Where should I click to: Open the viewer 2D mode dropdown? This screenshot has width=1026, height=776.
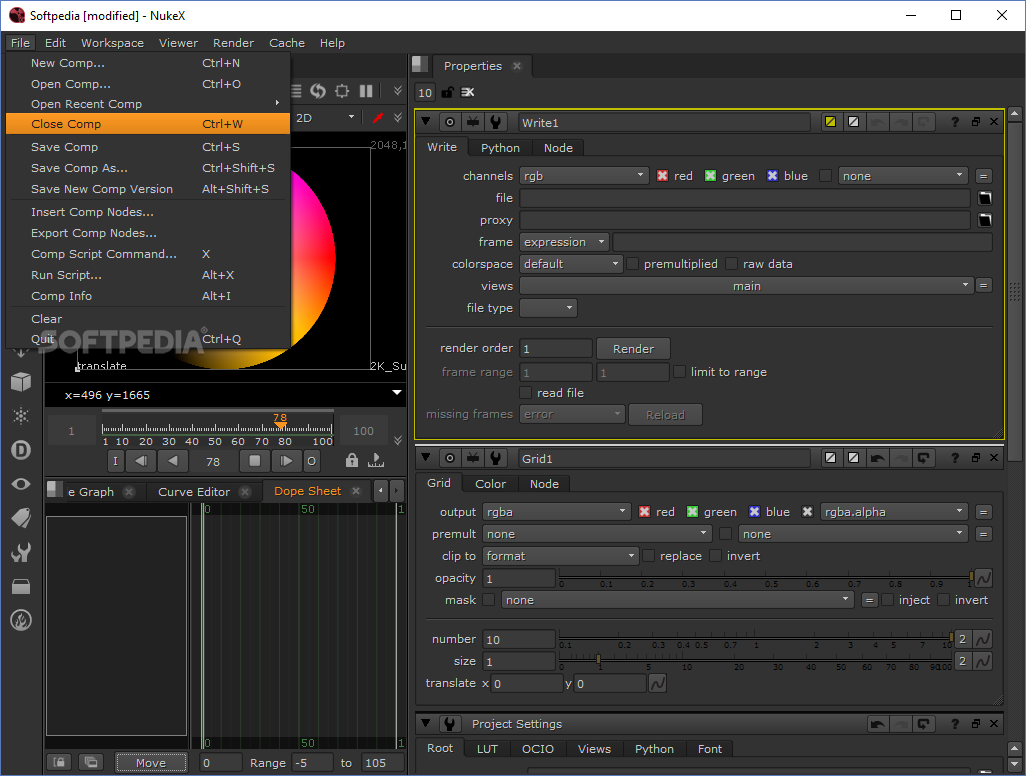point(325,118)
